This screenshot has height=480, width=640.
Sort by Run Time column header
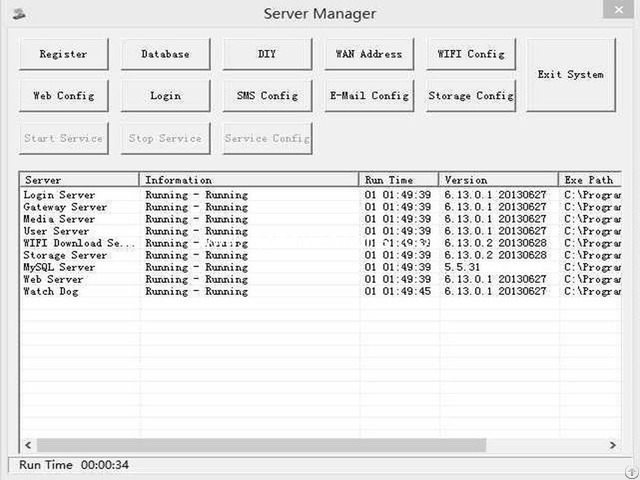pyautogui.click(x=398, y=180)
